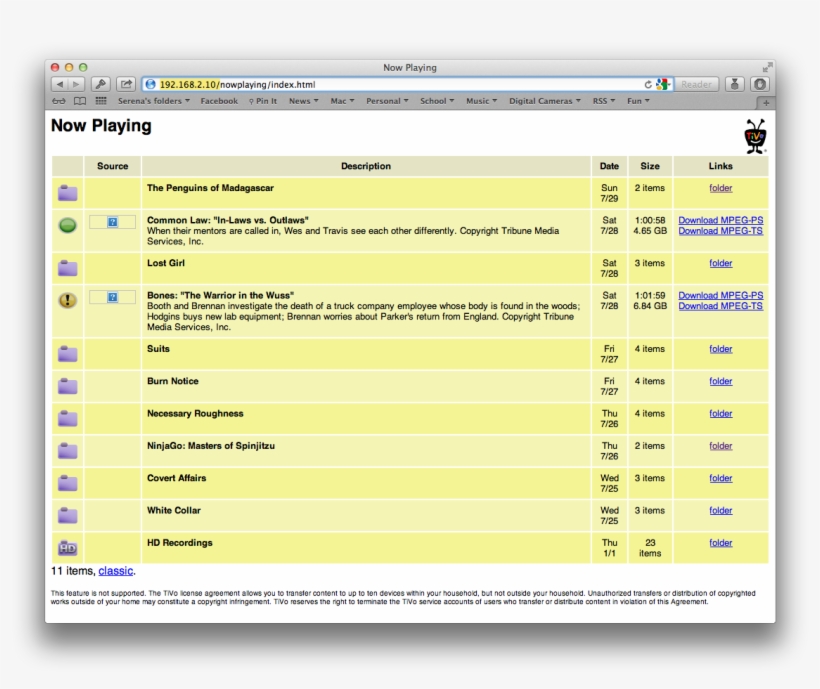Click the Pin It bookmarklet
The width and height of the screenshot is (820, 689).
pos(263,101)
